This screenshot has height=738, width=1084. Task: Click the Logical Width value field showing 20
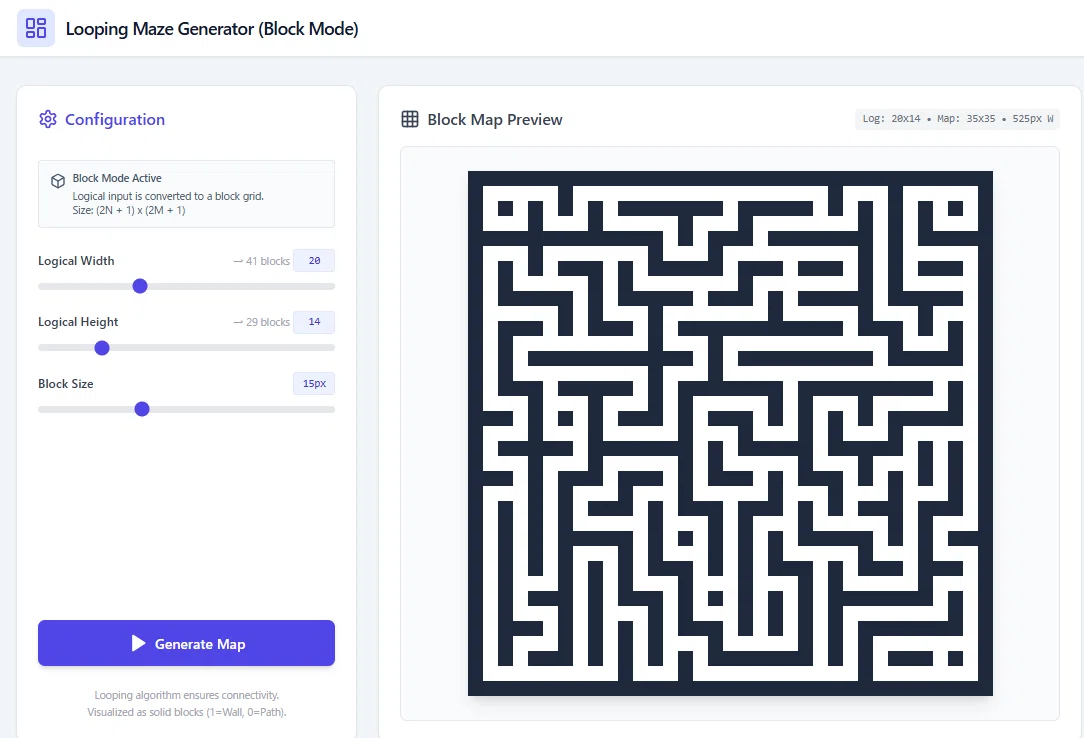point(314,261)
